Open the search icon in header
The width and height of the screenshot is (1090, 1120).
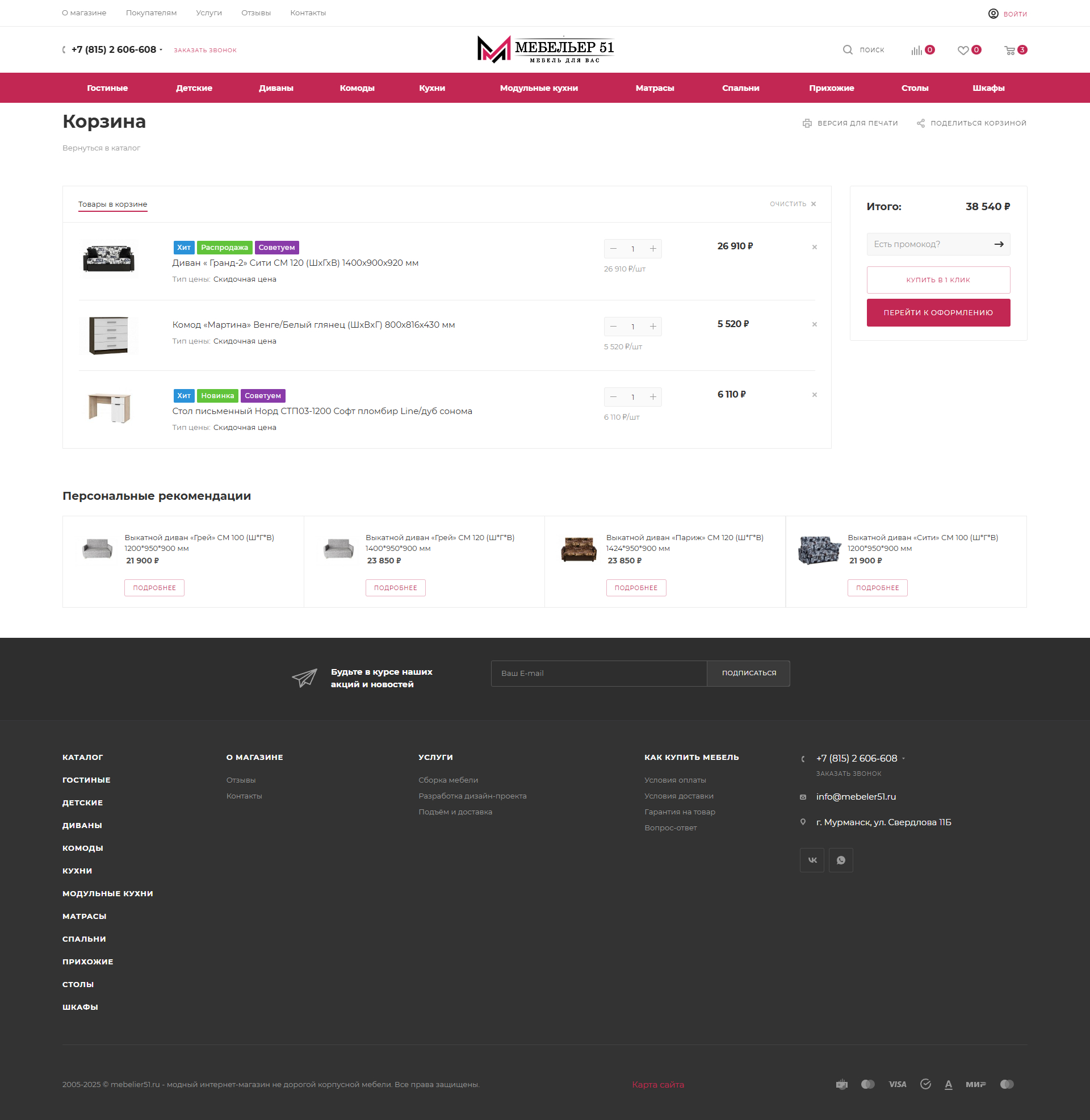[847, 50]
